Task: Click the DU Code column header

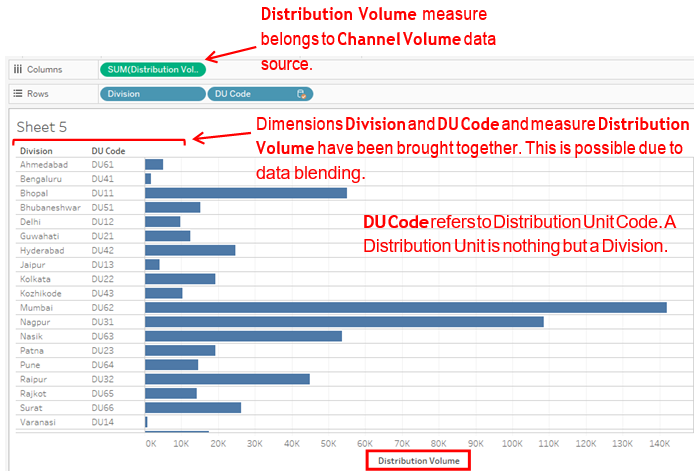Action: pyautogui.click(x=108, y=151)
